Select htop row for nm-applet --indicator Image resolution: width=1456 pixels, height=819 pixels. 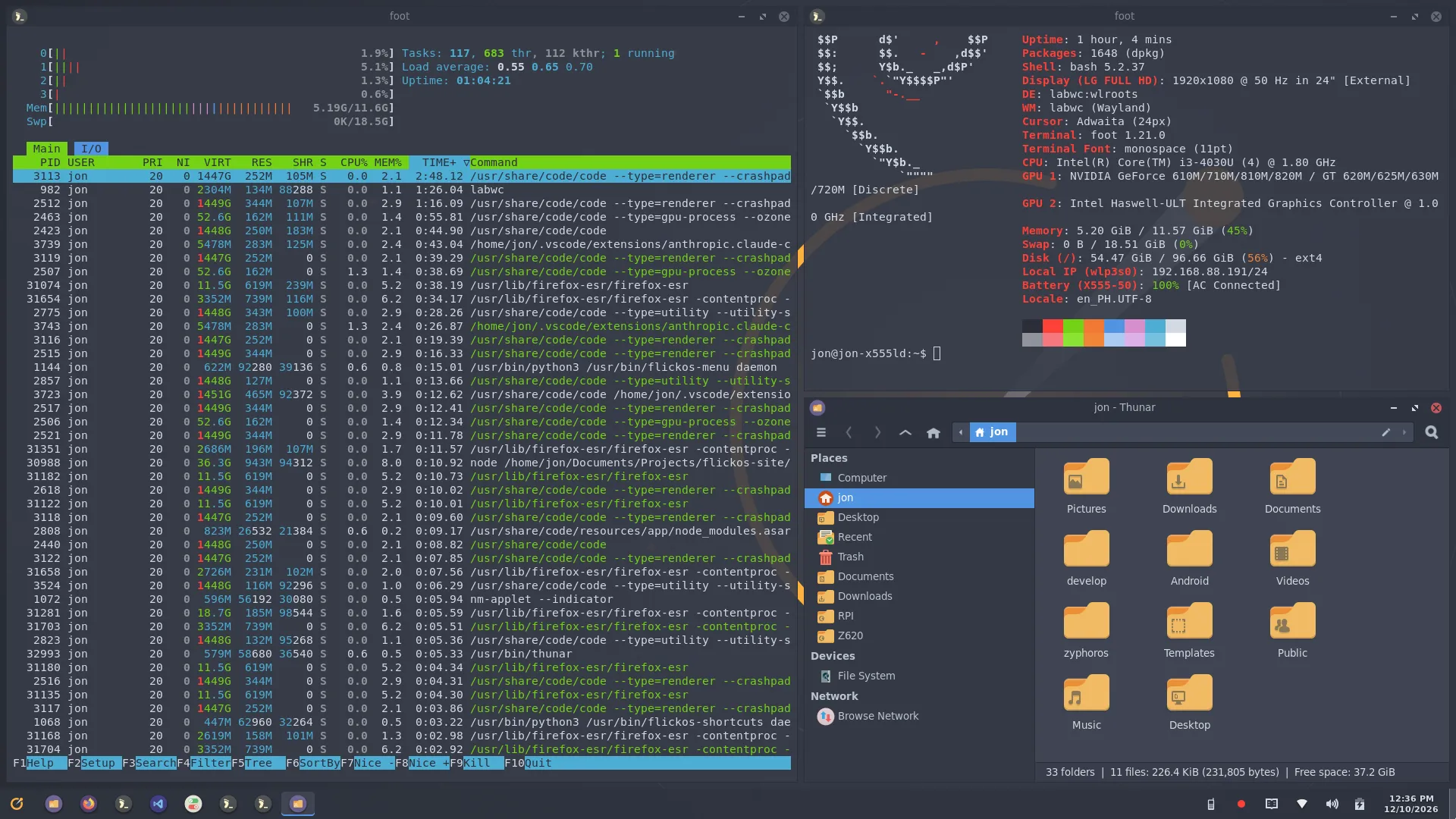point(402,599)
